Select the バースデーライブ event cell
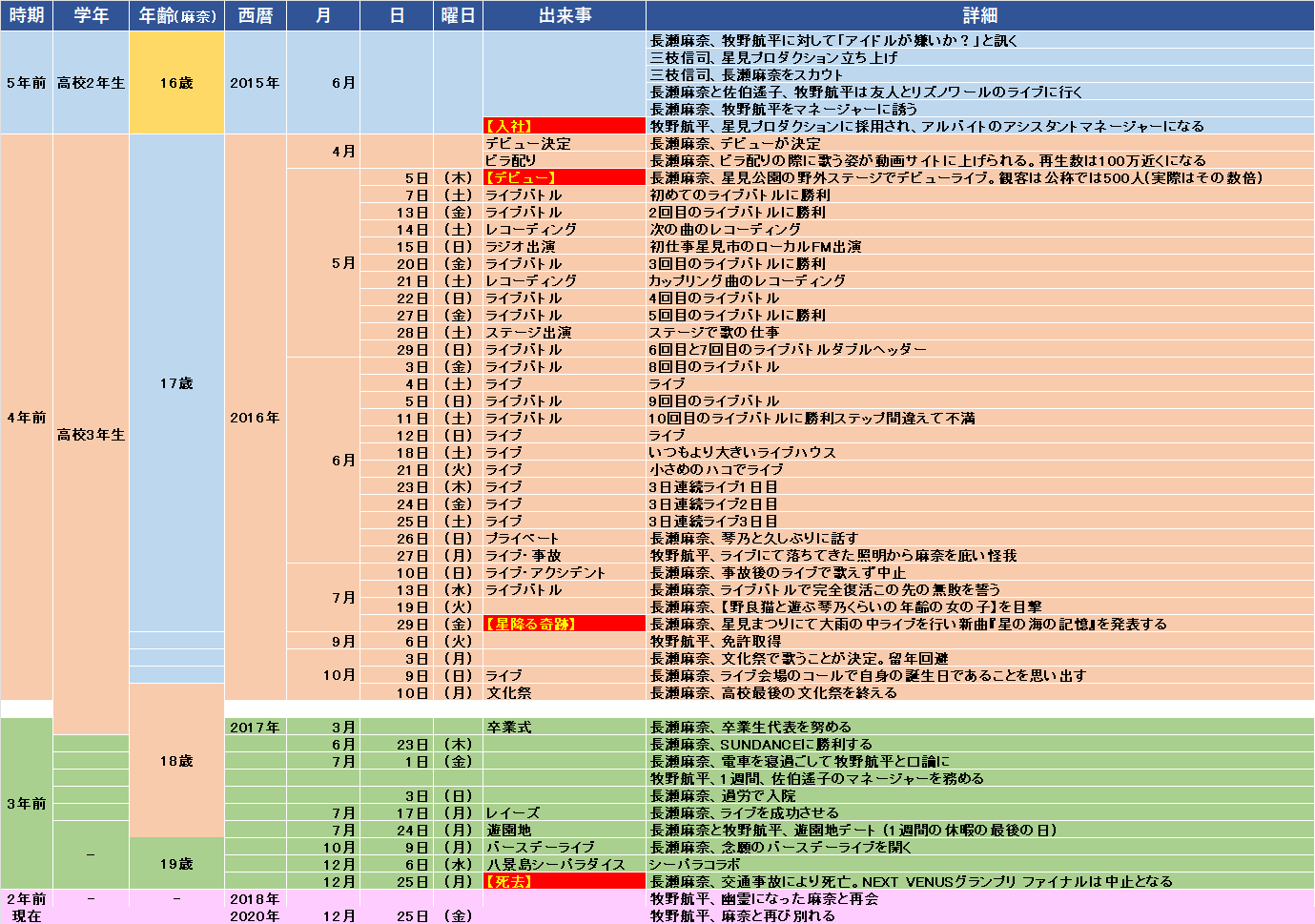 tap(565, 847)
